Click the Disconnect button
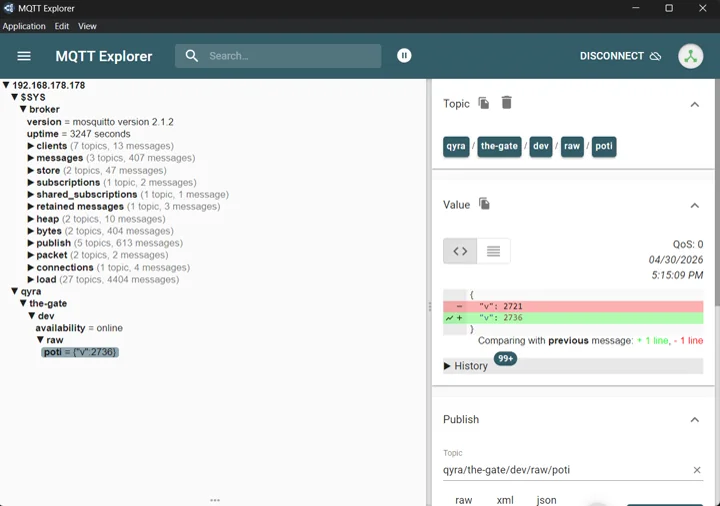 pyautogui.click(x=620, y=56)
